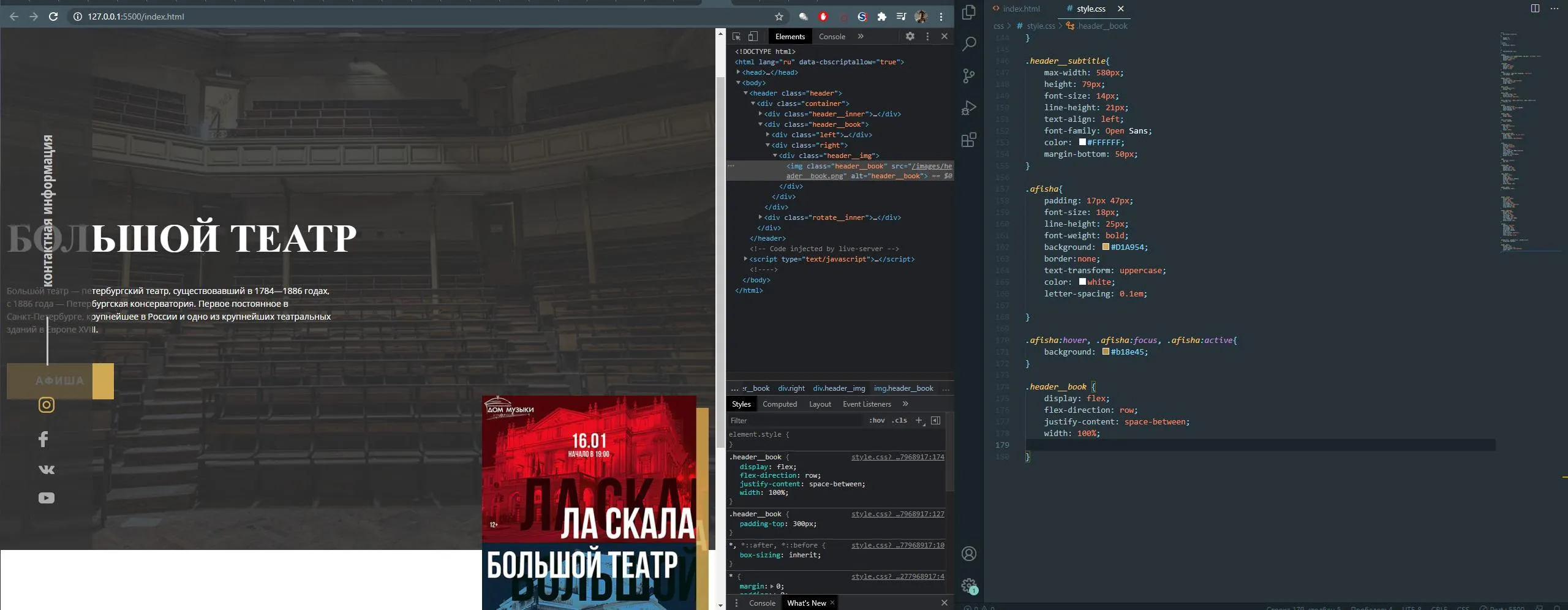1568x610 pixels.
Task: Close the DevTools panel
Action: tap(944, 36)
